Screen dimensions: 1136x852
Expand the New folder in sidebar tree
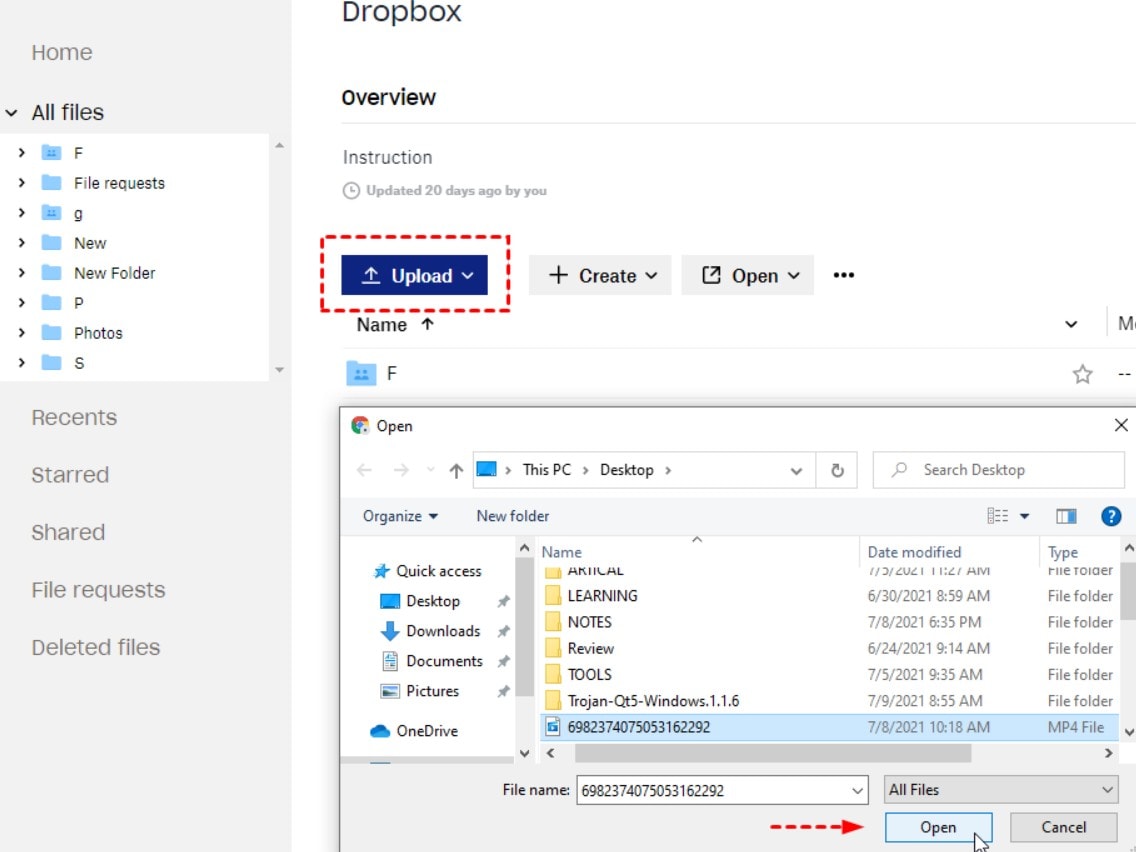point(22,243)
